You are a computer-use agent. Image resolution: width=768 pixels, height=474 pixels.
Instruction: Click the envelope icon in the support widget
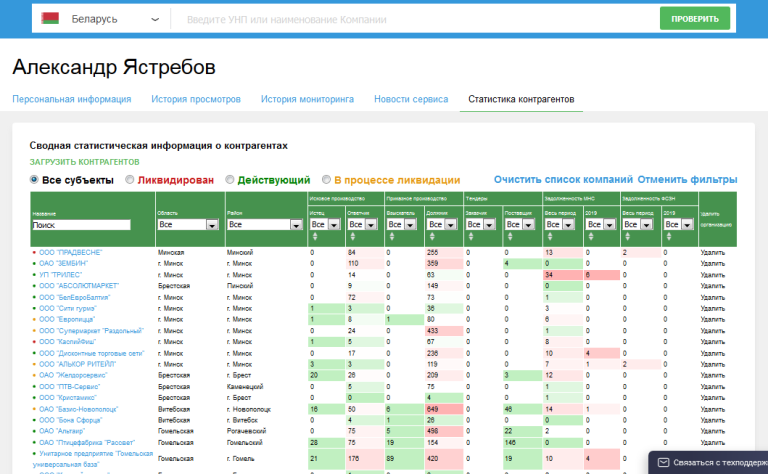coord(663,462)
